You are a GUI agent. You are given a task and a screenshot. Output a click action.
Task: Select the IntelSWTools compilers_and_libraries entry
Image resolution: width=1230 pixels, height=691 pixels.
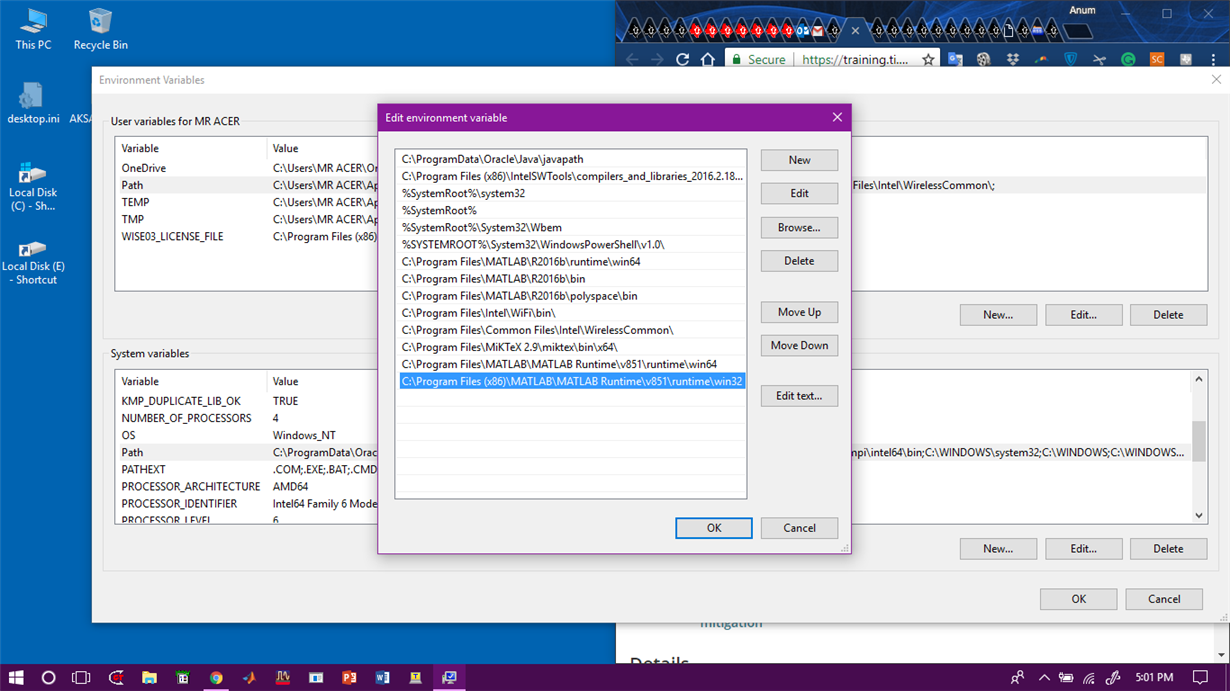571,176
